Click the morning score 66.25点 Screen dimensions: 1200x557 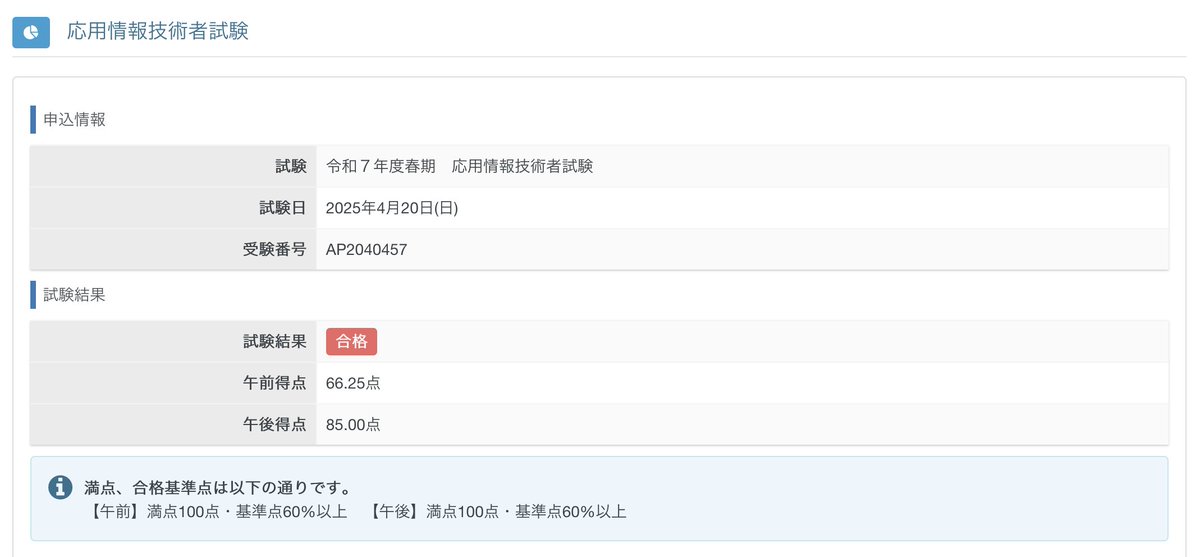coord(353,383)
